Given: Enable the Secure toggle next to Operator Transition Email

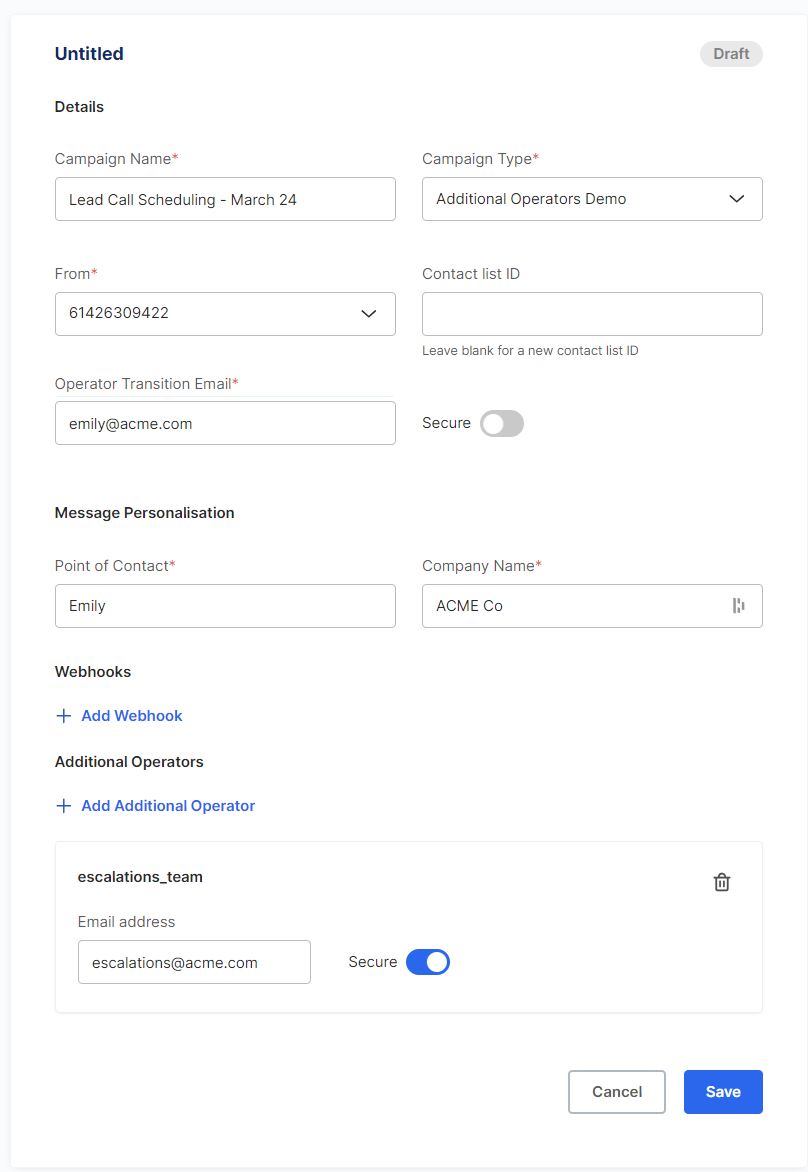Looking at the screenshot, I should pyautogui.click(x=502, y=424).
